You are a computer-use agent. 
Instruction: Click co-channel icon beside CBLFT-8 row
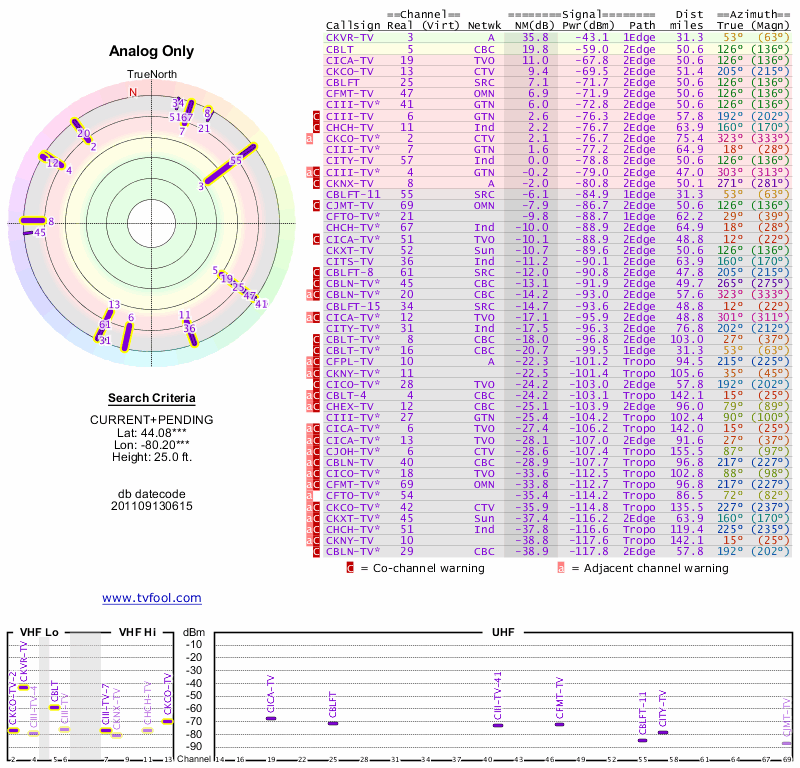coord(316,272)
